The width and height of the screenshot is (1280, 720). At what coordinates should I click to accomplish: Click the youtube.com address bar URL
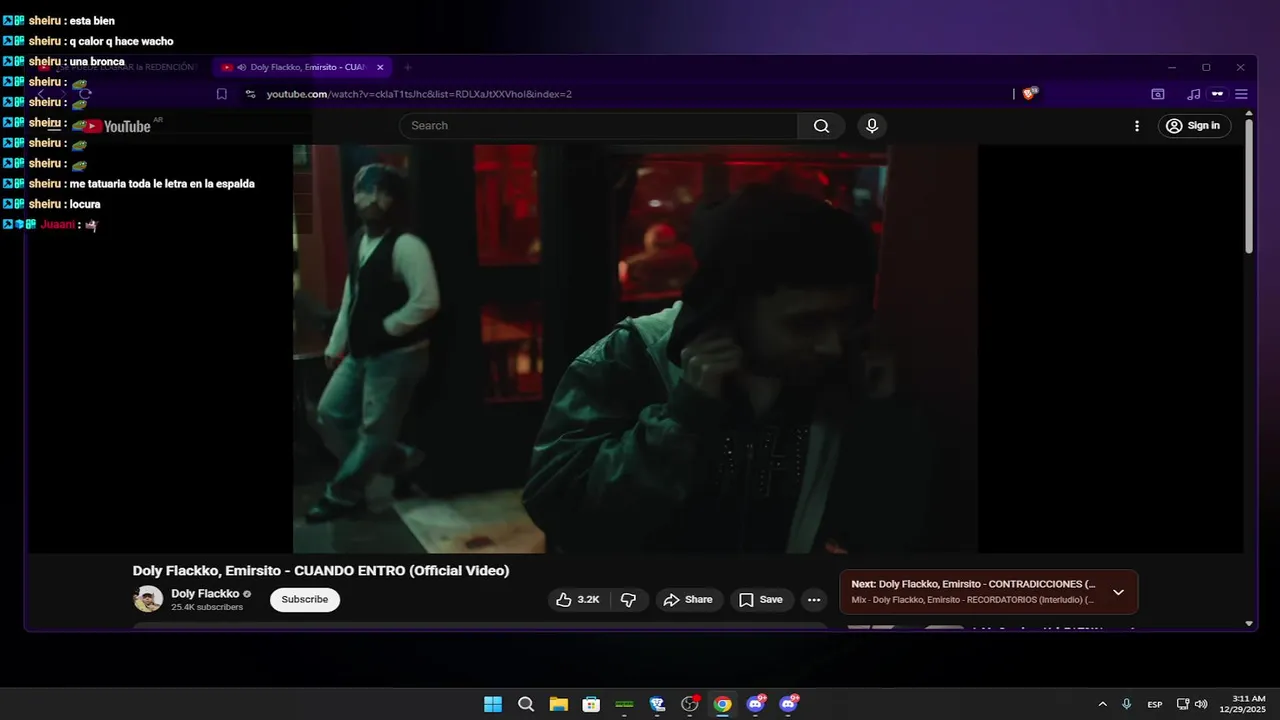(419, 94)
